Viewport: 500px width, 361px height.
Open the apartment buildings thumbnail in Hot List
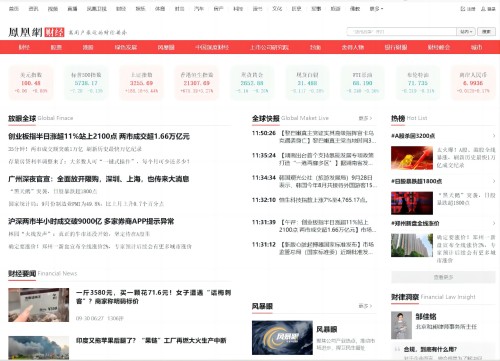coord(412,245)
